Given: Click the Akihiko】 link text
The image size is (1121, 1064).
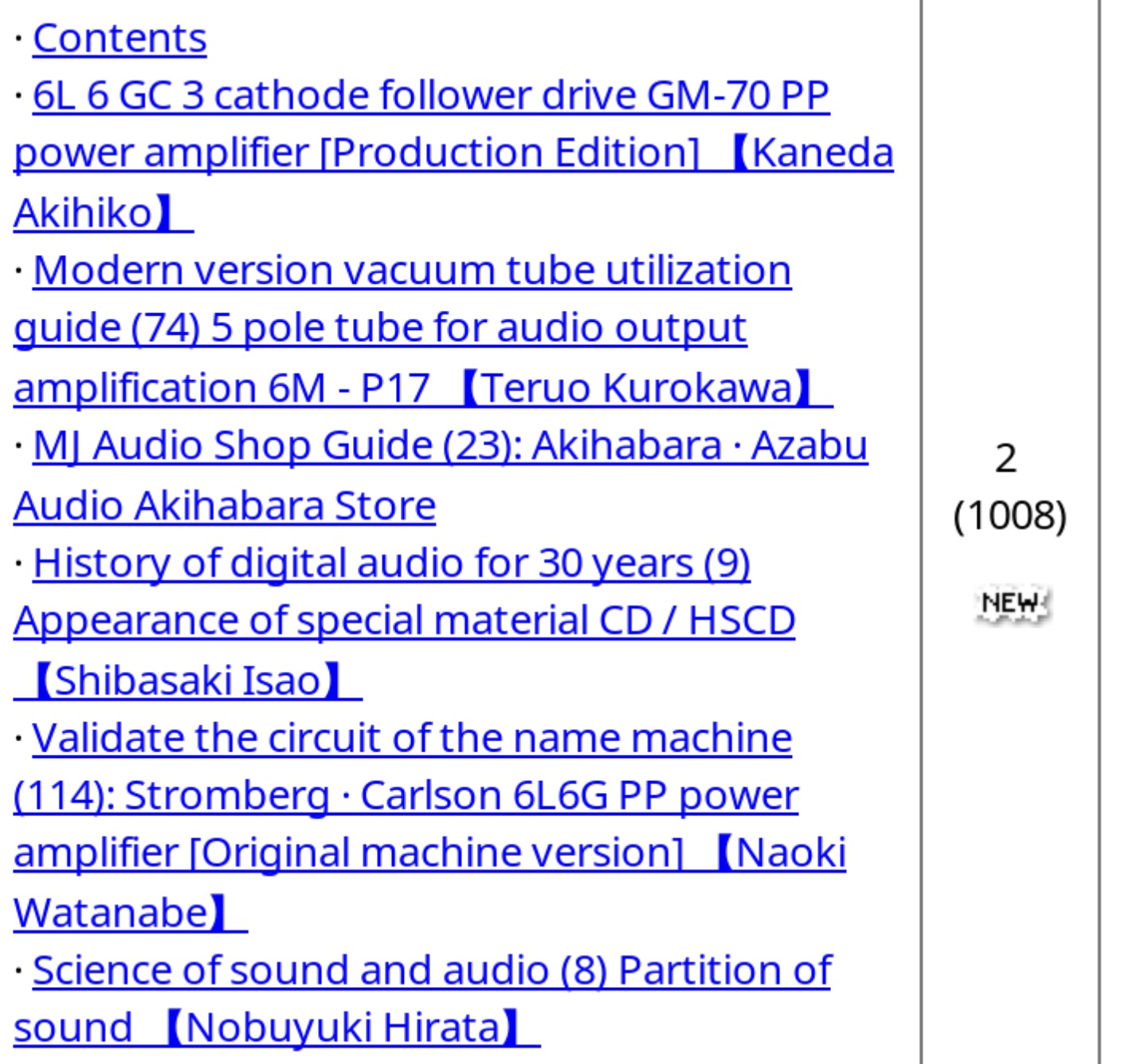Looking at the screenshot, I should pyautogui.click(x=104, y=213).
